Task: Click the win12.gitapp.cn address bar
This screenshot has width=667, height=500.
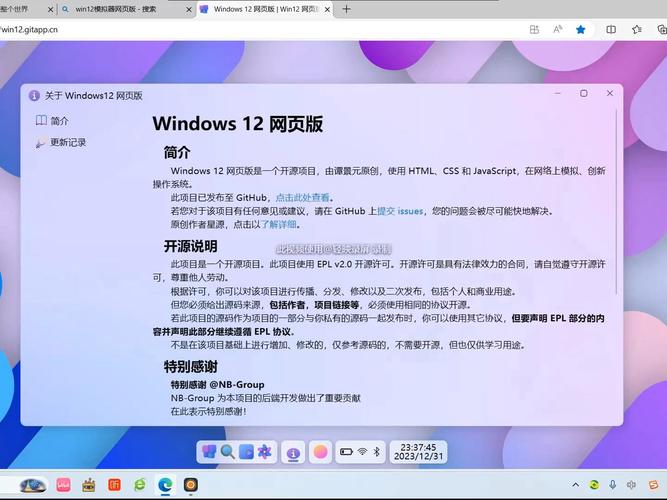Action: point(255,29)
